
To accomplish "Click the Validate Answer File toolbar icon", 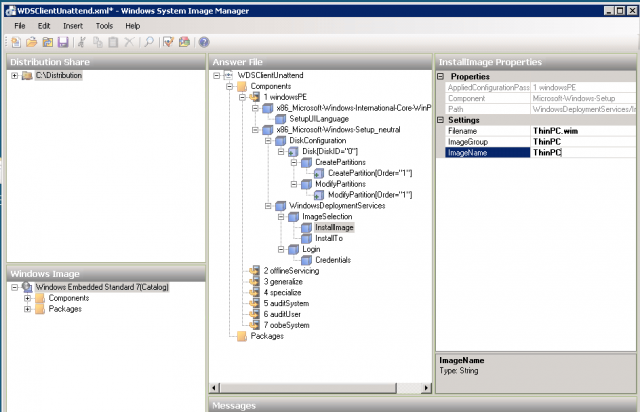I will (168, 42).
